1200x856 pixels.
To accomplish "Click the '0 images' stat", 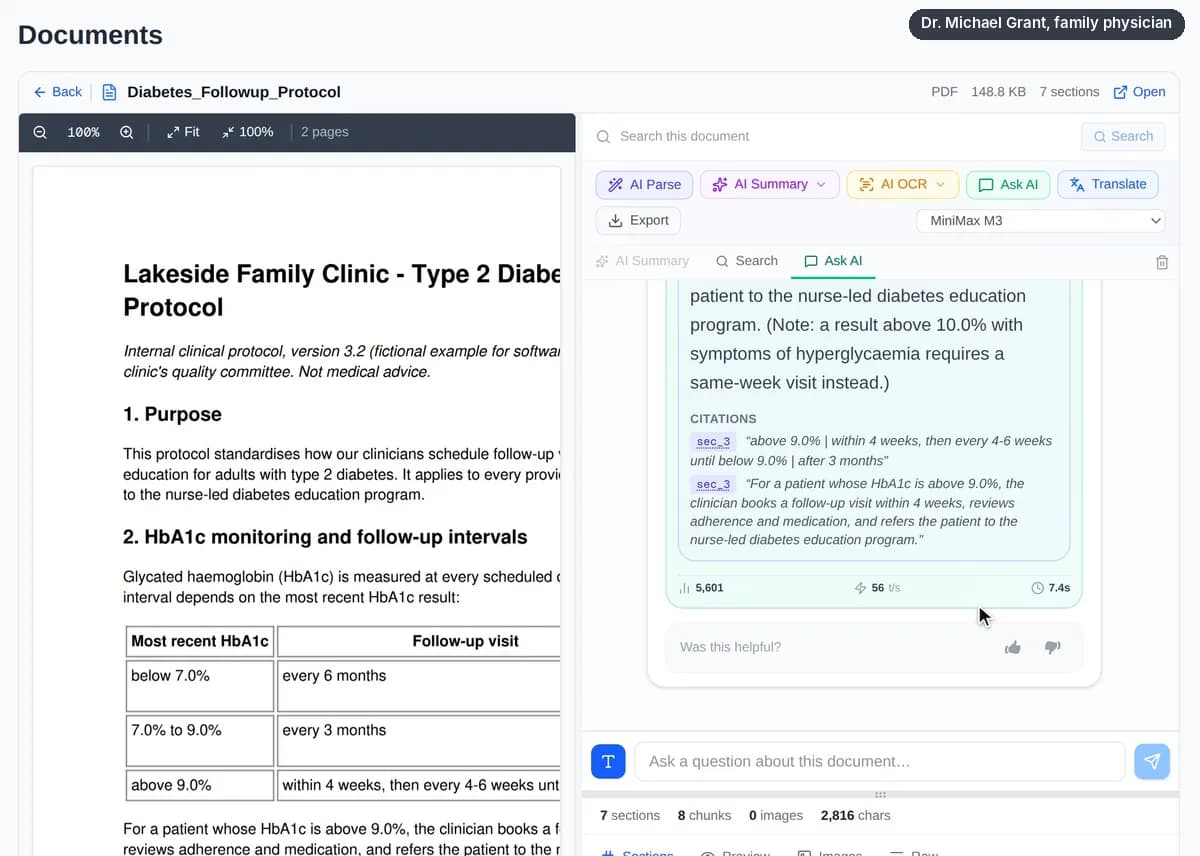I will tap(776, 815).
